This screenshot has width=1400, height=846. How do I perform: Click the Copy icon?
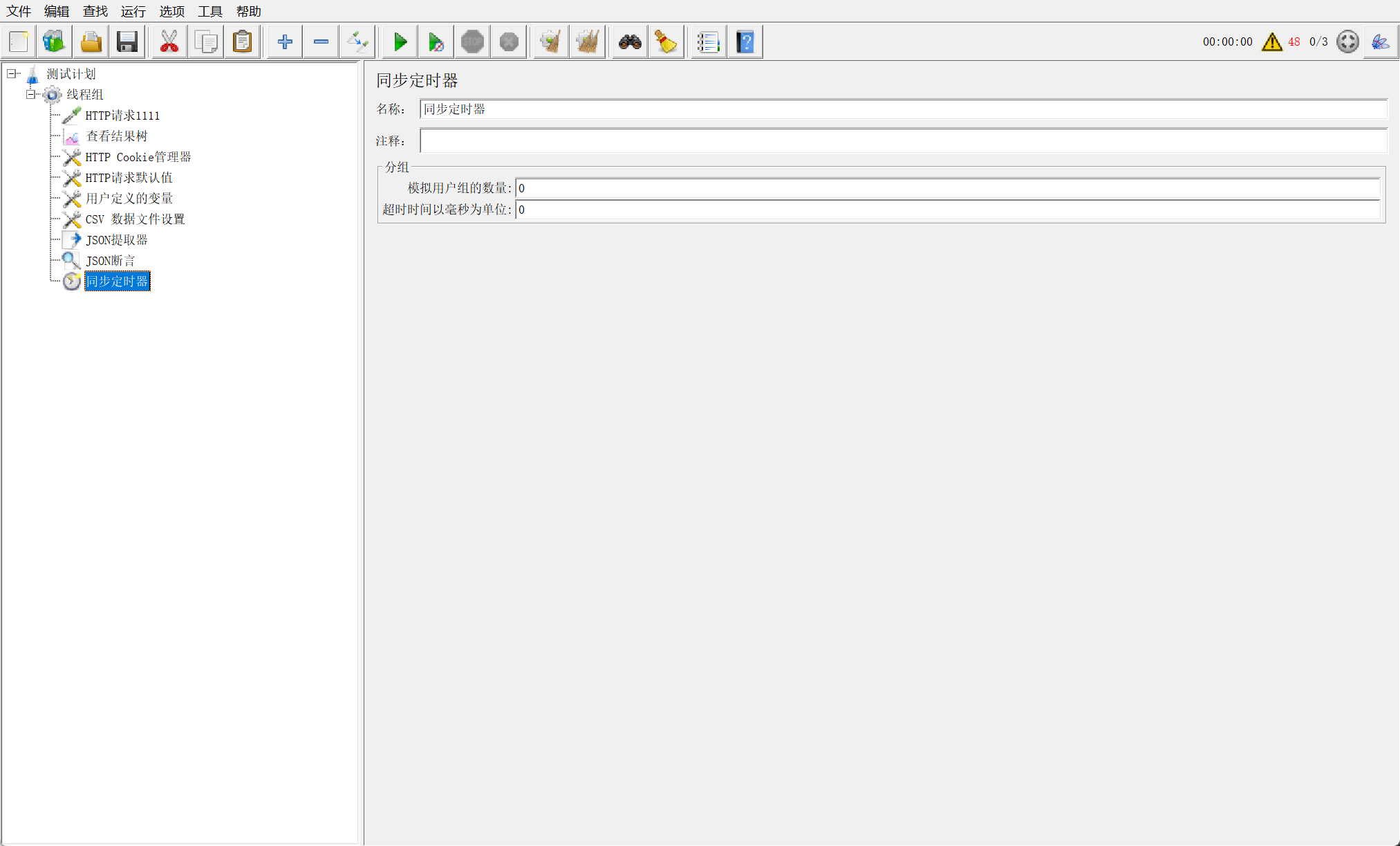click(206, 42)
